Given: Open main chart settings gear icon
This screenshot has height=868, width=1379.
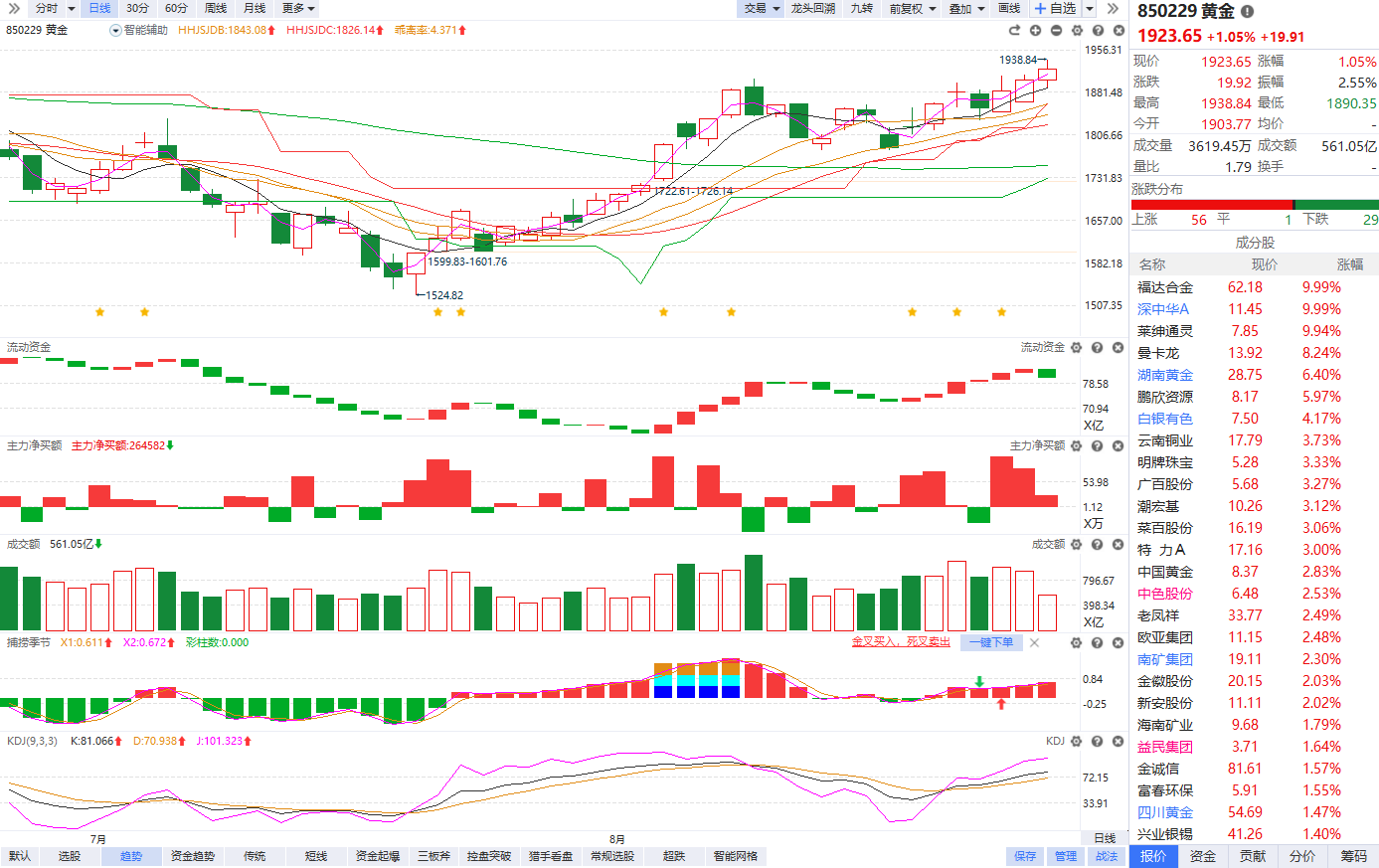Looking at the screenshot, I should pyautogui.click(x=1077, y=31).
